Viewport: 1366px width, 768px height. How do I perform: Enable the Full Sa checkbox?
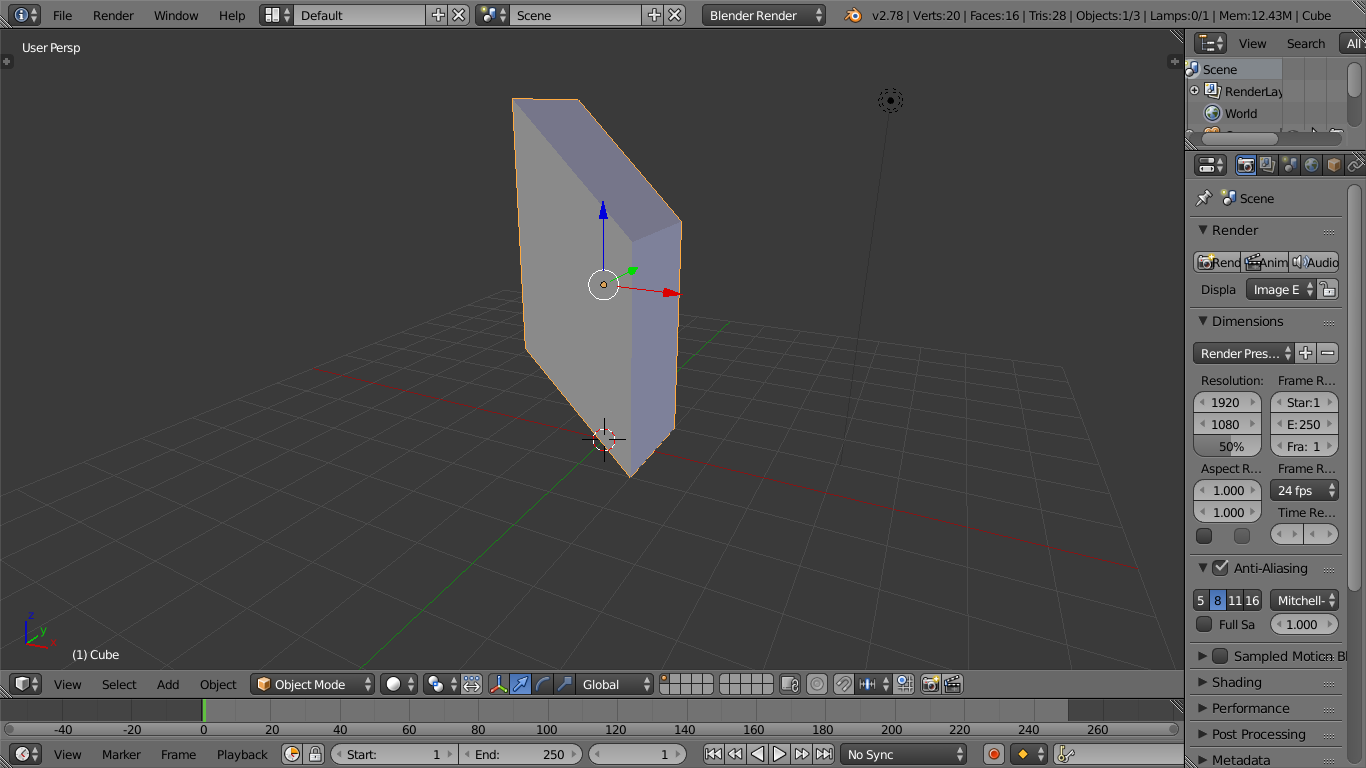[x=1202, y=624]
